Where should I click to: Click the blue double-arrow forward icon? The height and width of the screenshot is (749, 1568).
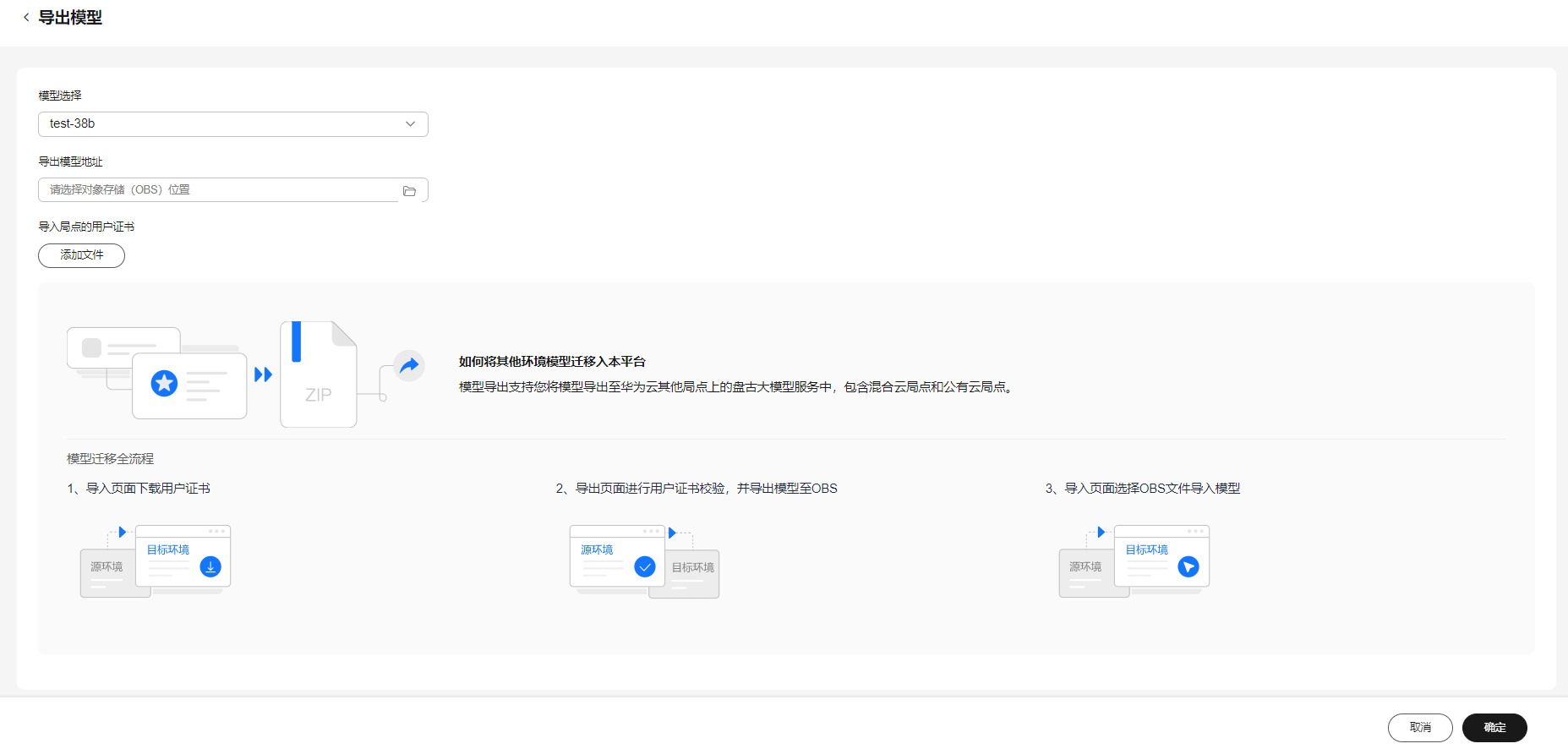(263, 374)
